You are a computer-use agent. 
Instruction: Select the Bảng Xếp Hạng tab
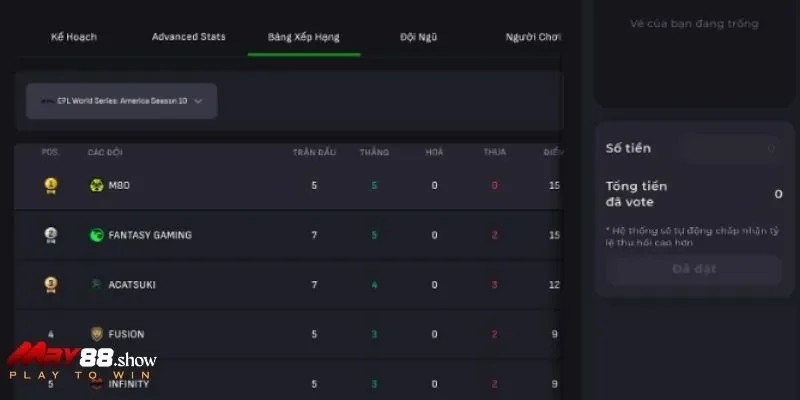pos(303,37)
